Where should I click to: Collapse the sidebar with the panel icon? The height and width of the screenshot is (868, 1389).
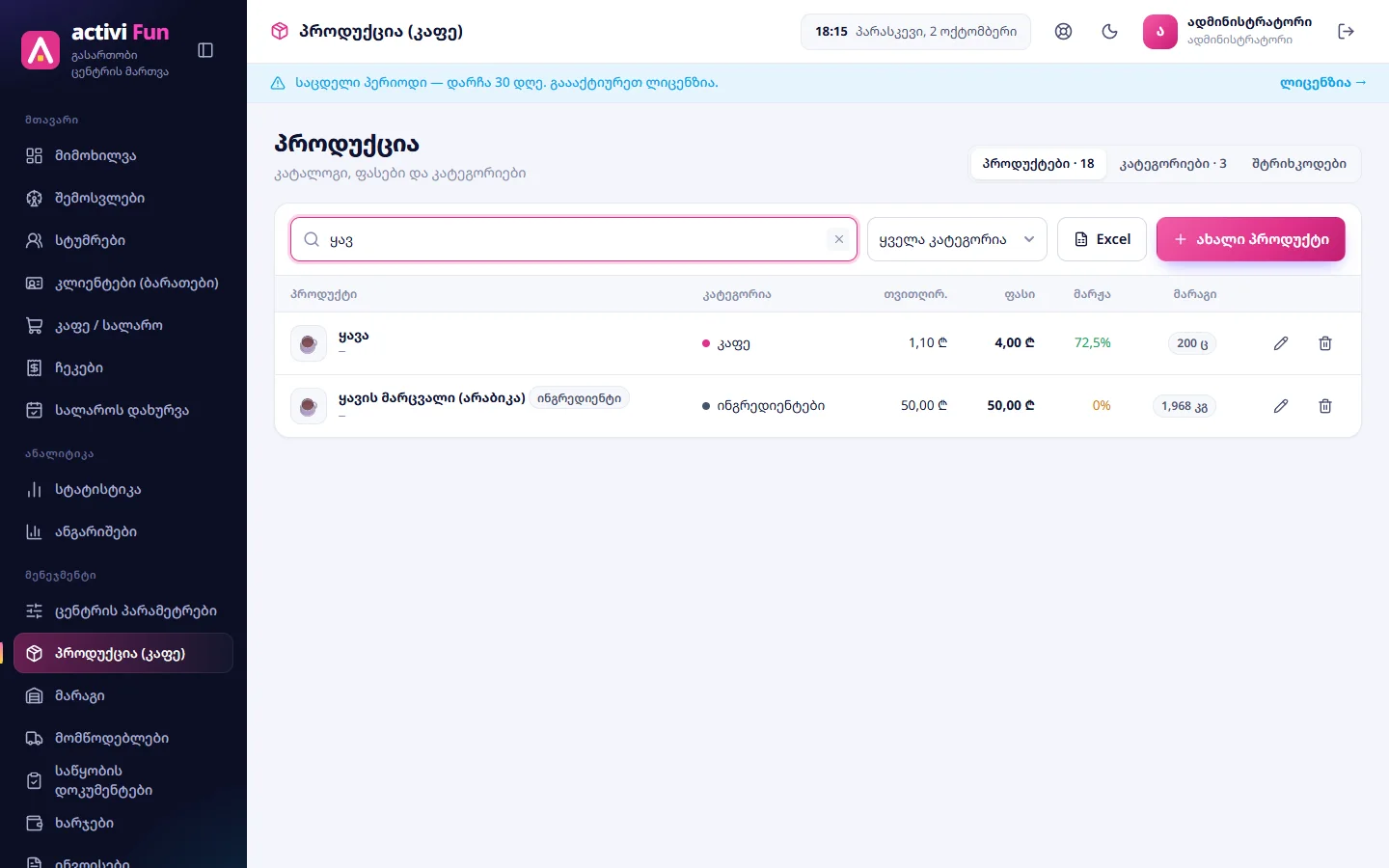(205, 50)
